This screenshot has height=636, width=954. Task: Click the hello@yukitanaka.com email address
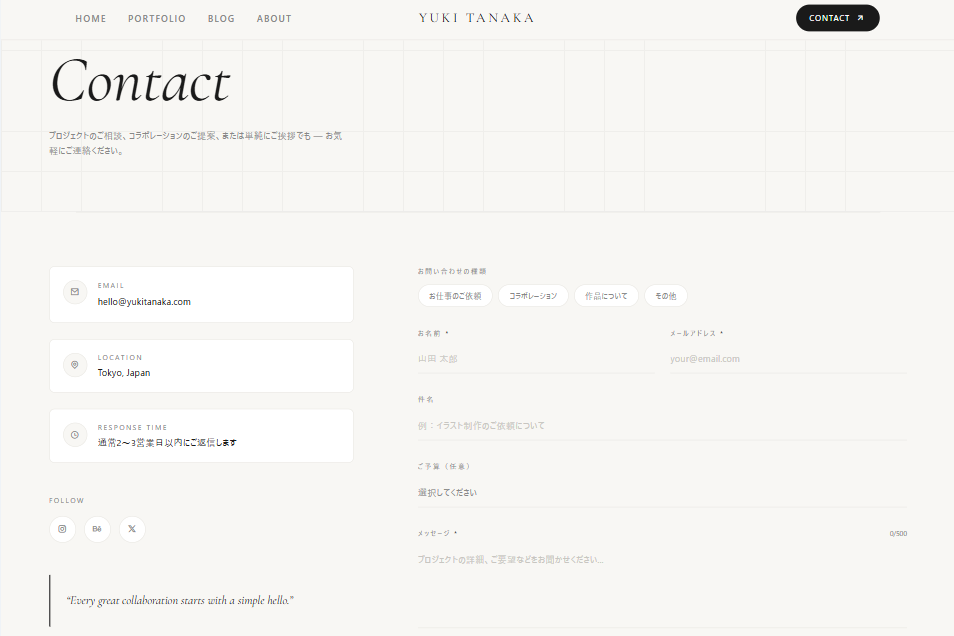(x=144, y=302)
